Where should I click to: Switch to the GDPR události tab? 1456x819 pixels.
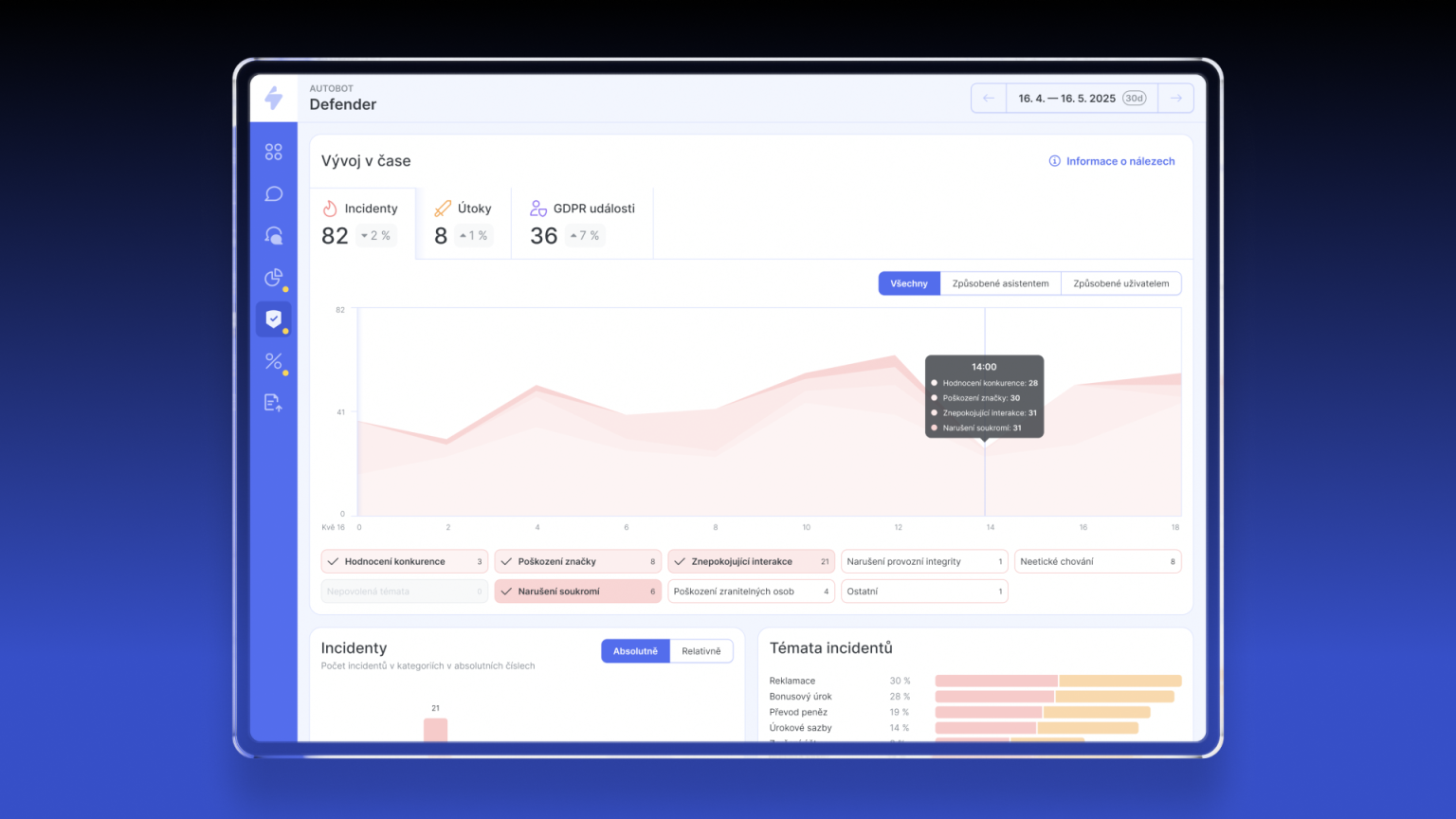point(581,223)
